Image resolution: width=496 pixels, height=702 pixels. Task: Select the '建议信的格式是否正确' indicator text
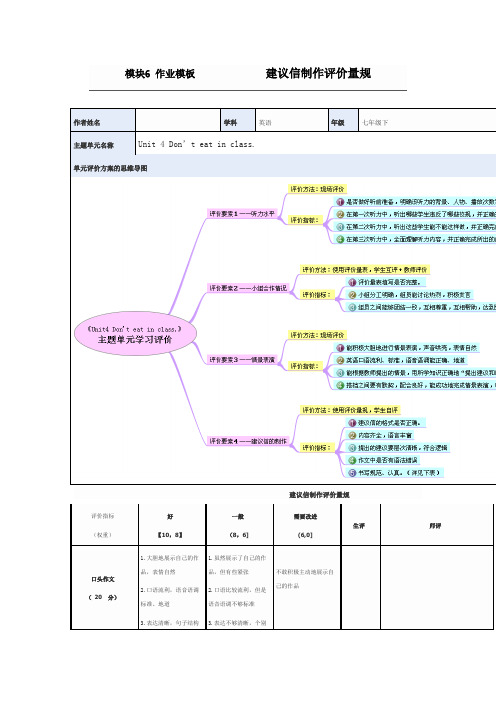(389, 422)
